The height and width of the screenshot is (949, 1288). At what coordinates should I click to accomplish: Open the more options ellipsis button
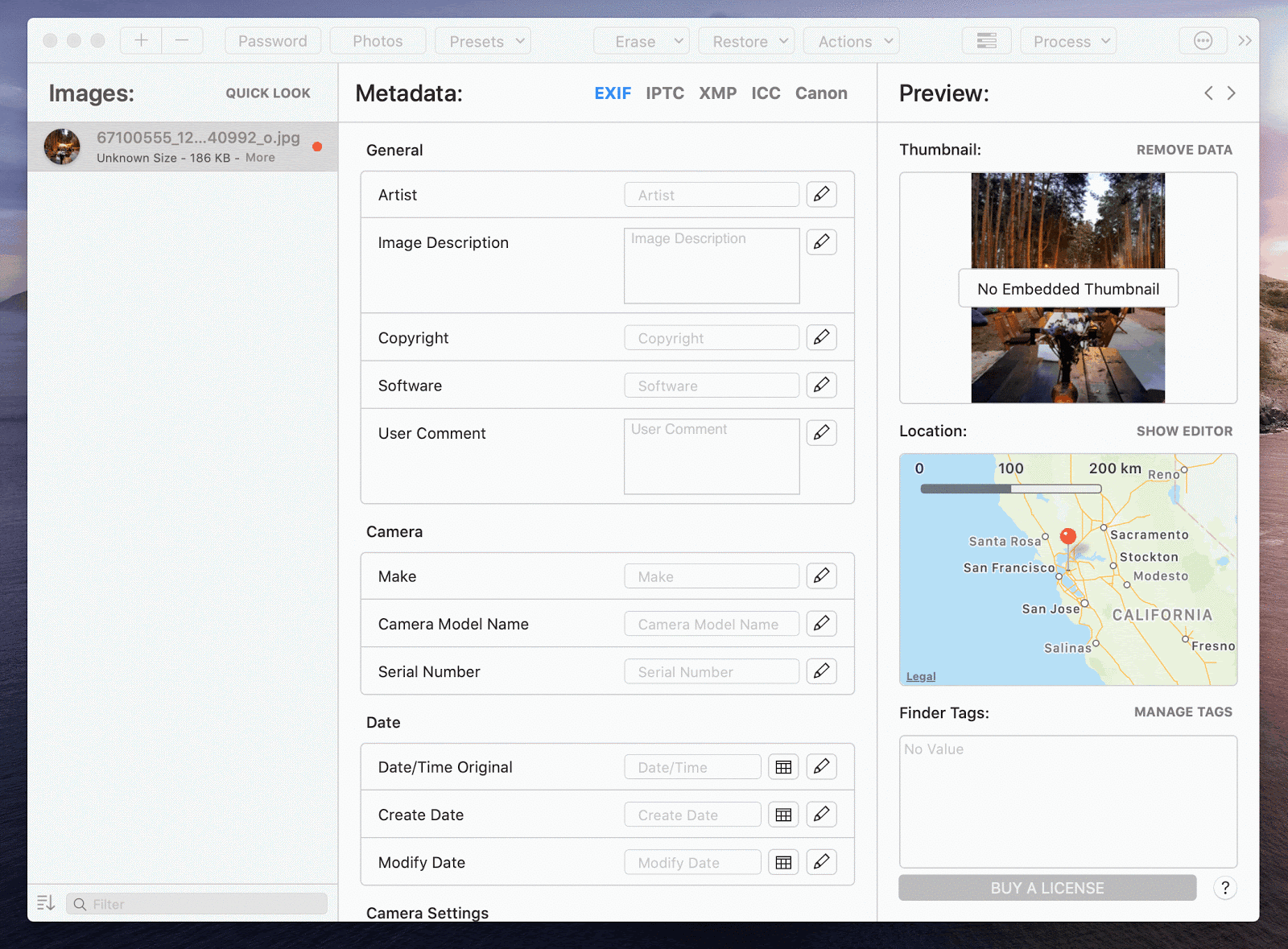1203,40
